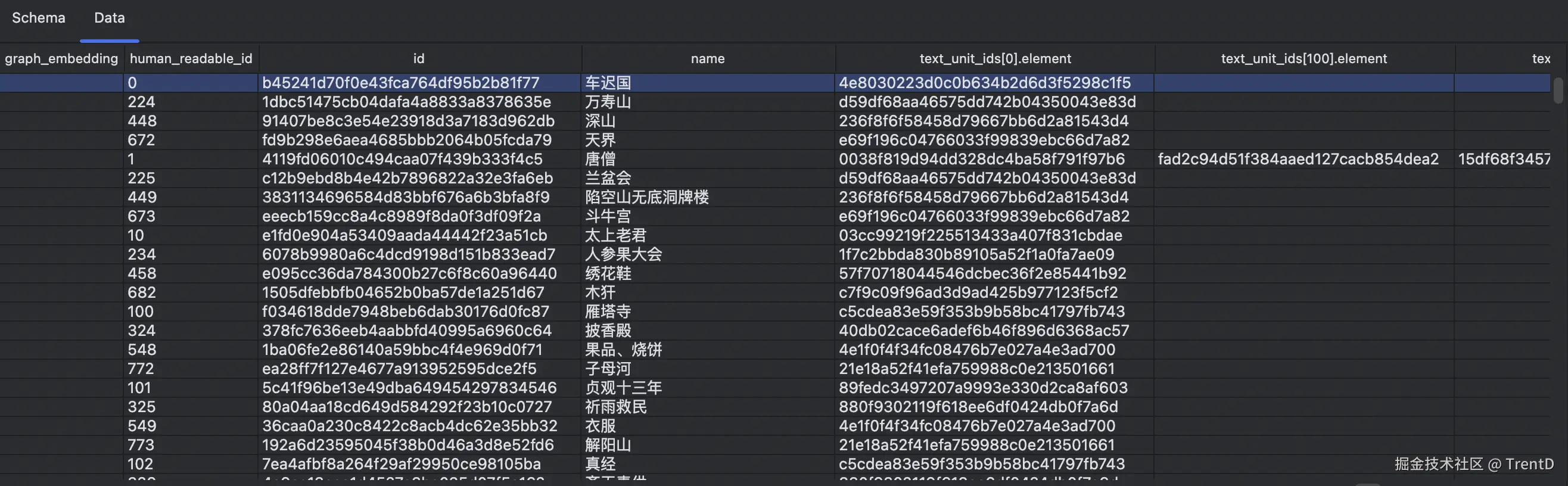Screen dimensions: 1568x486
Task: Click the name cell 衣服
Action: tap(708, 426)
